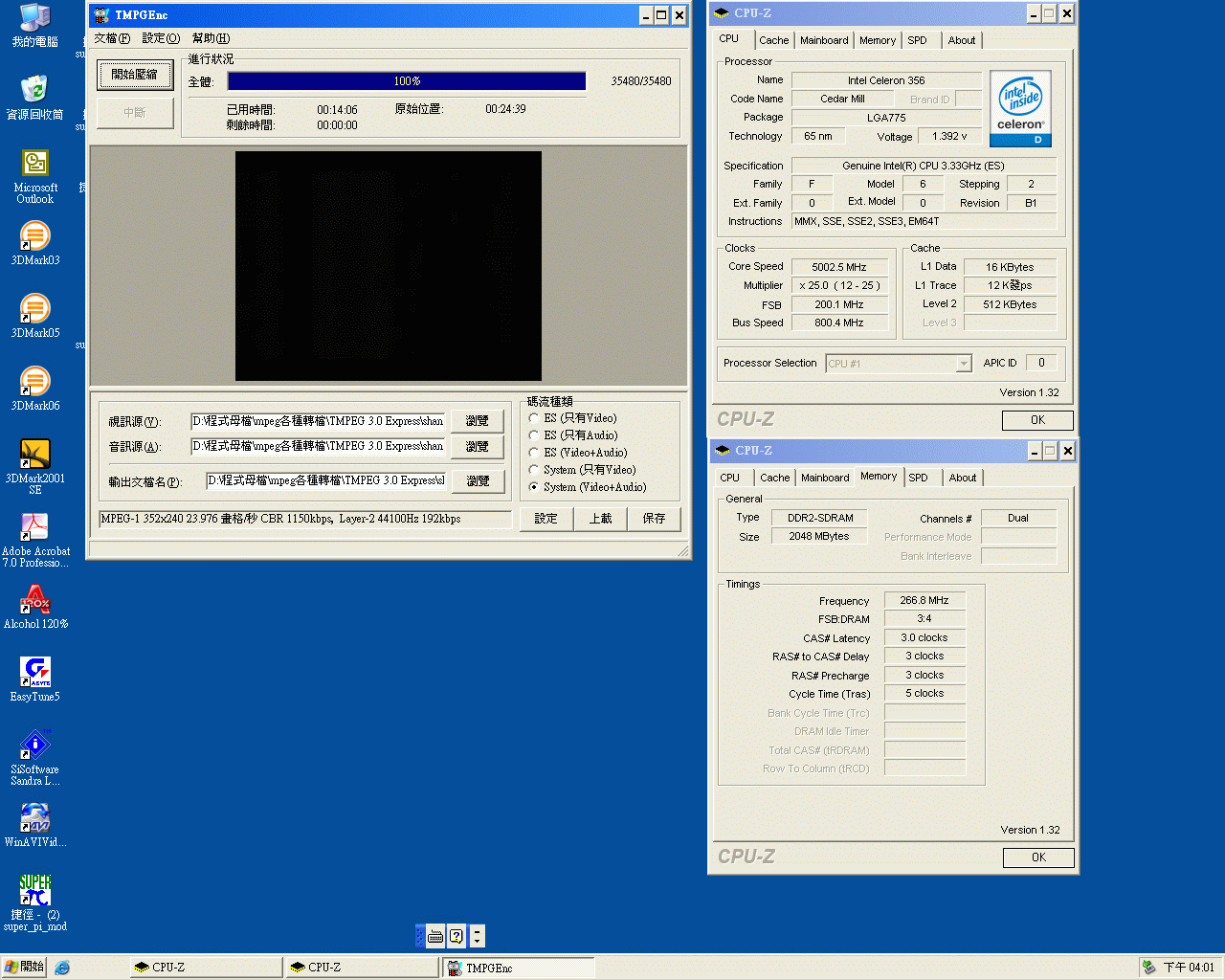This screenshot has width=1225, height=980.
Task: Click the audio source path field
Action: [x=318, y=446]
